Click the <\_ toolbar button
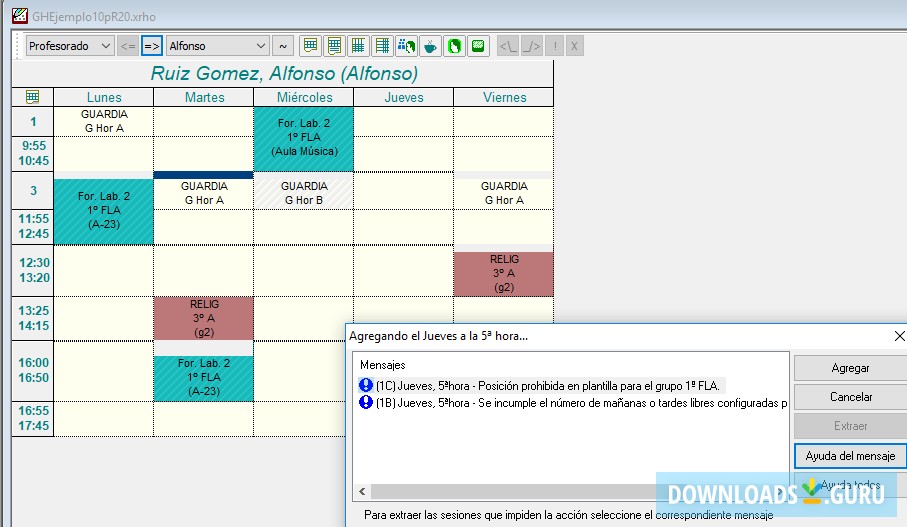 tap(507, 46)
